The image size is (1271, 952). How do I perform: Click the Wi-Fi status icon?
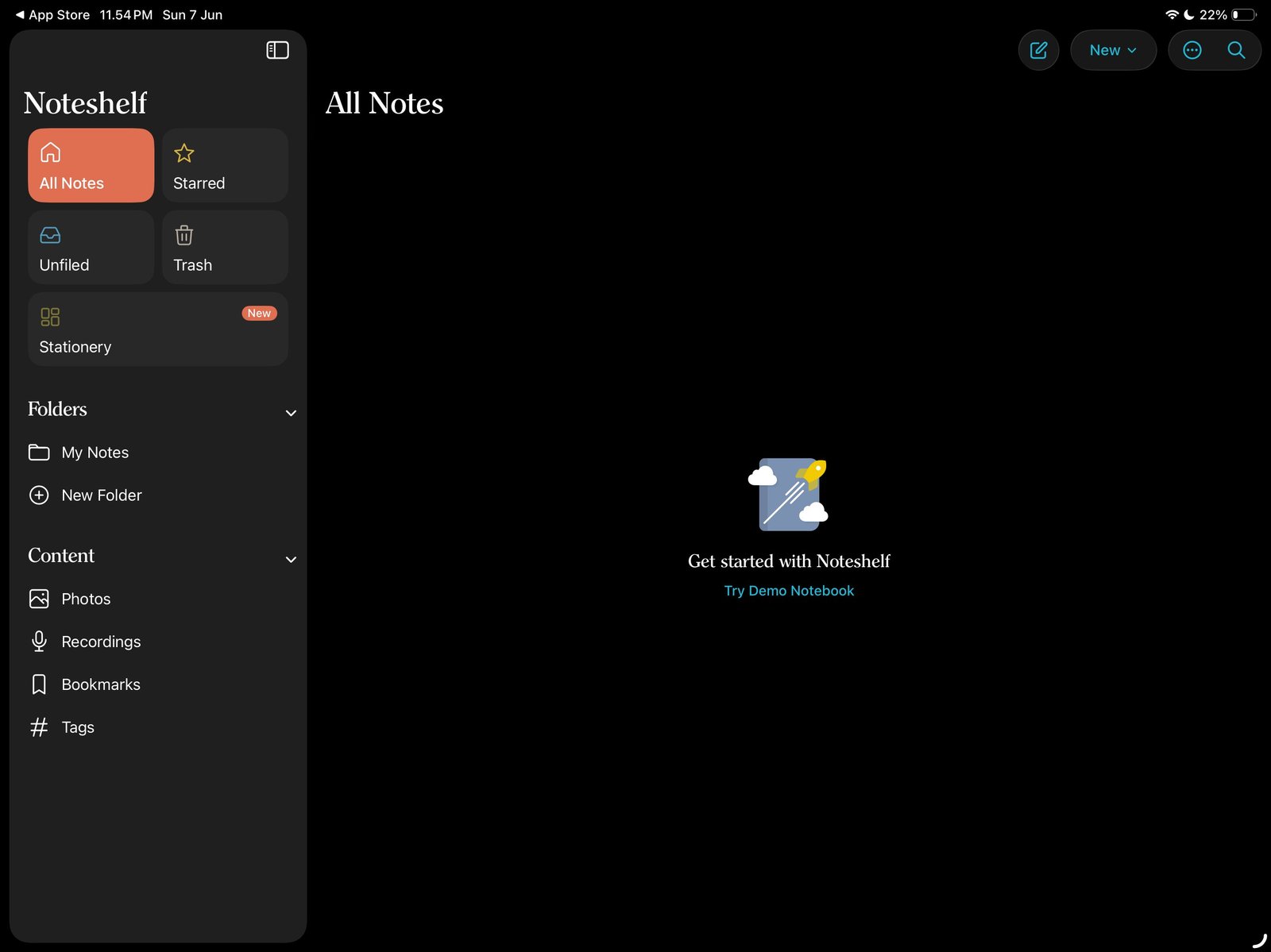[x=1172, y=15]
